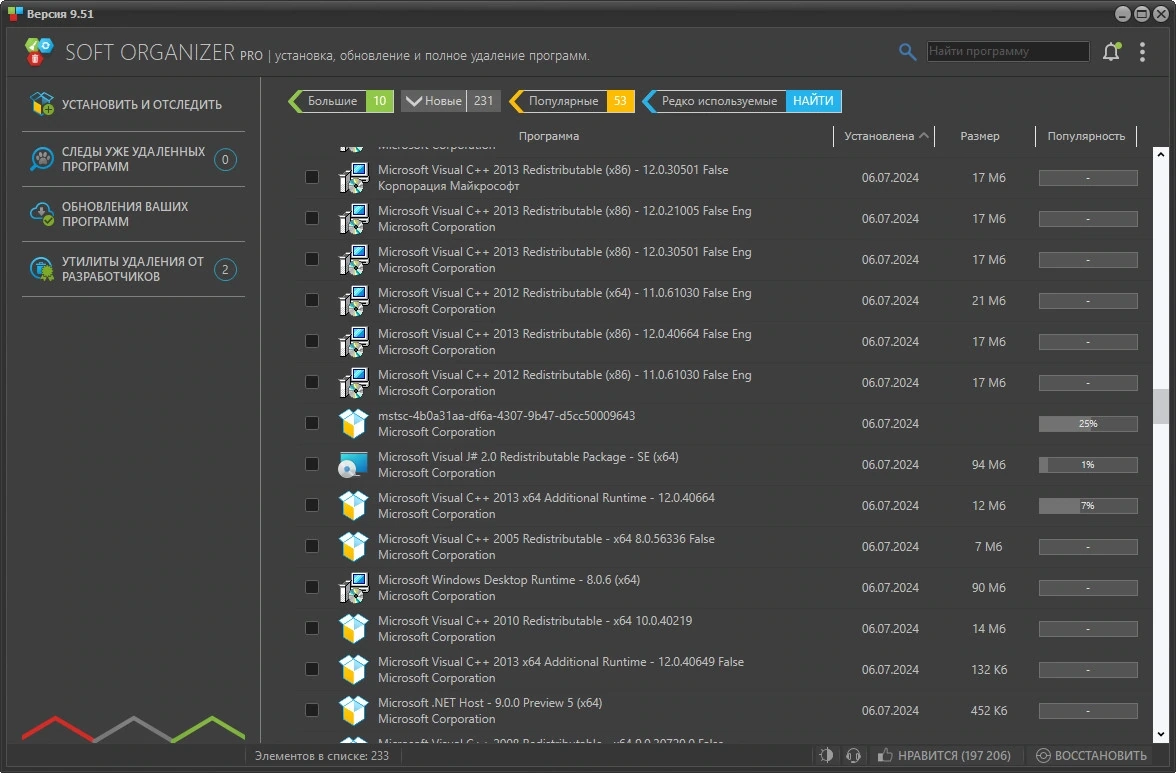Click the Visual C++ 2010 Redistributable icon

click(353, 628)
